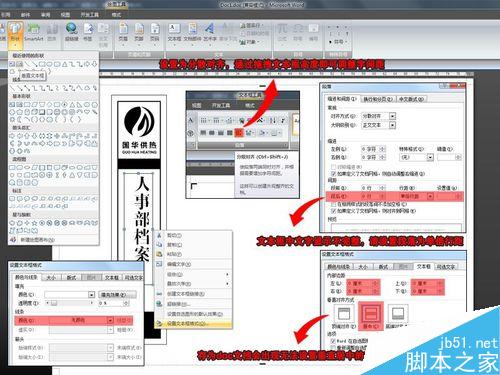Toggle auto-adjust right indent for document grid checkbox
500x375 pixels.
click(x=333, y=174)
